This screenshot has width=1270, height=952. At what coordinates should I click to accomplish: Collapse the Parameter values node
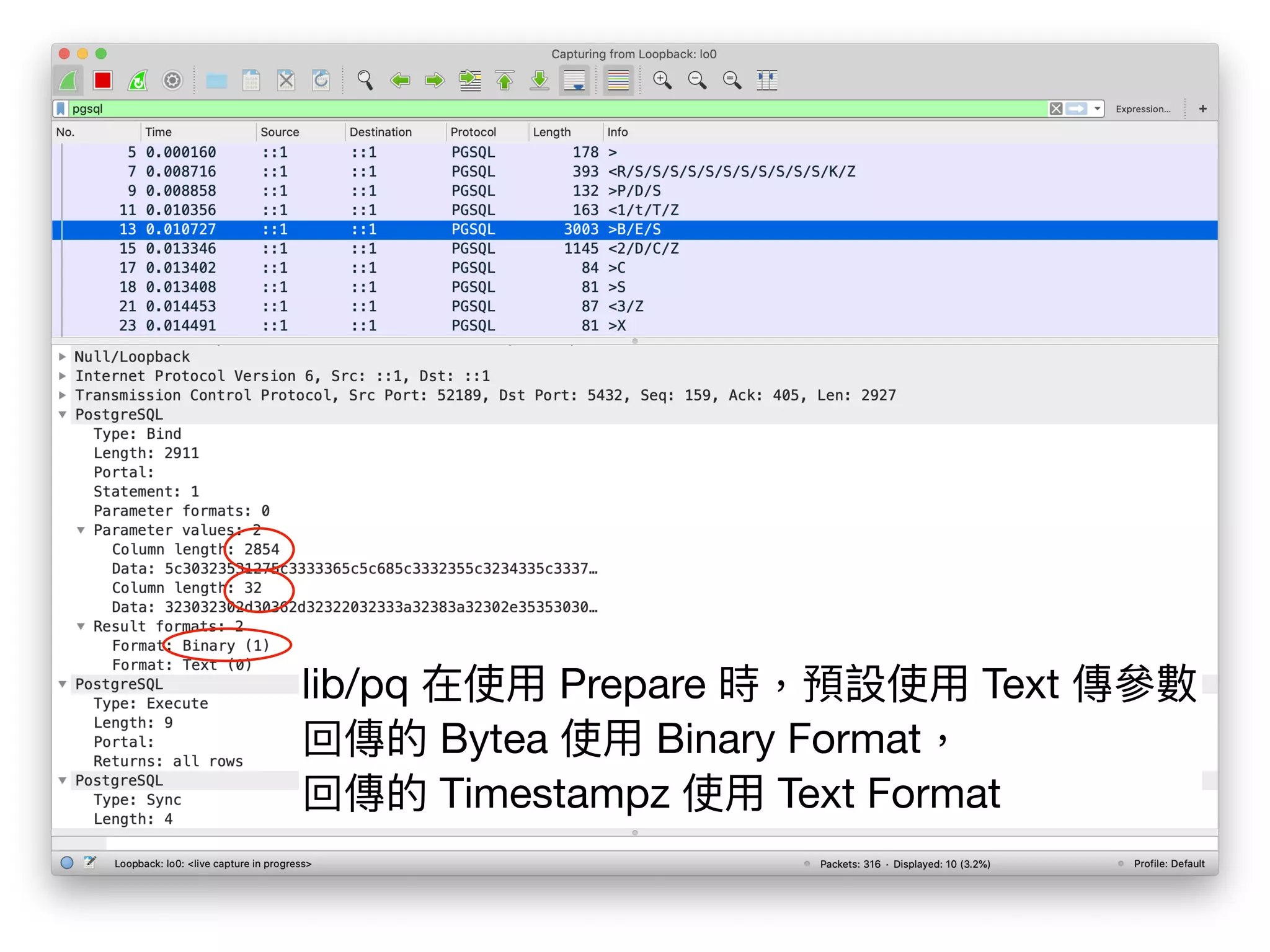click(81, 531)
